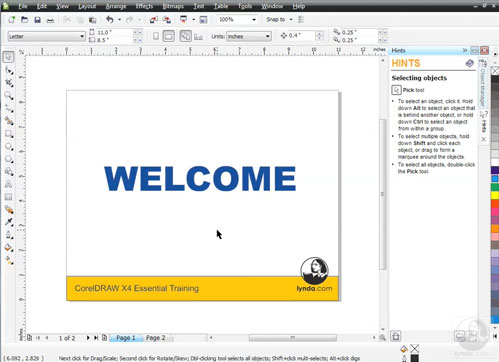Pick the yellow swatch in color palette

(x=495, y=195)
